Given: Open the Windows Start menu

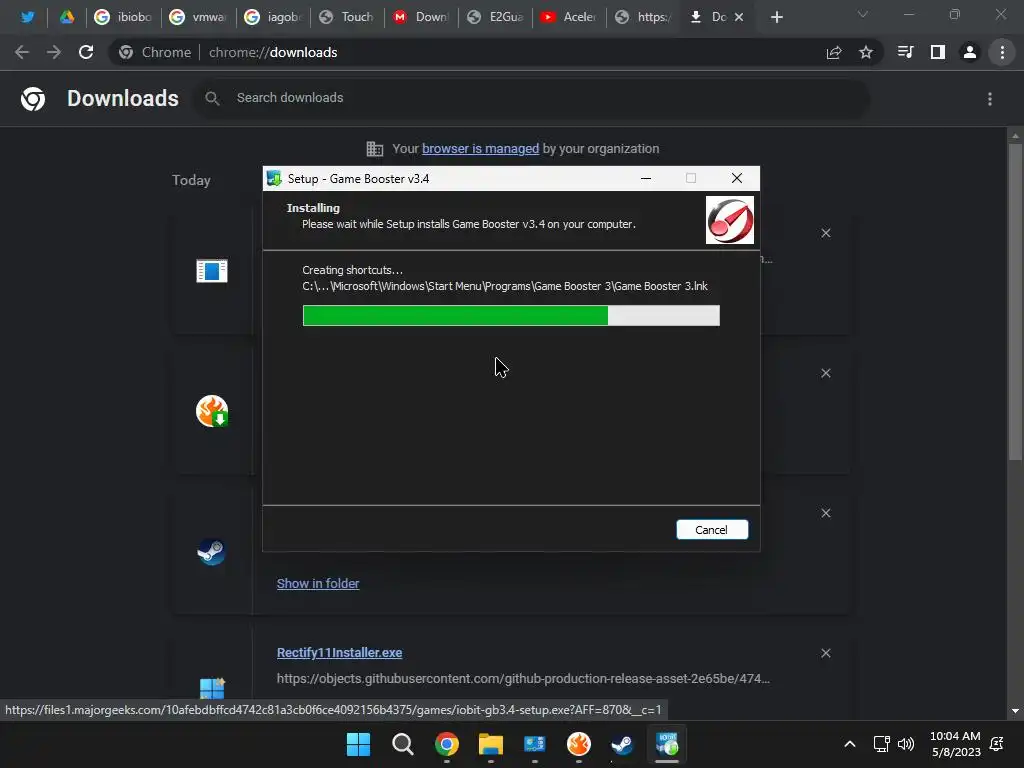Looking at the screenshot, I should [359, 744].
